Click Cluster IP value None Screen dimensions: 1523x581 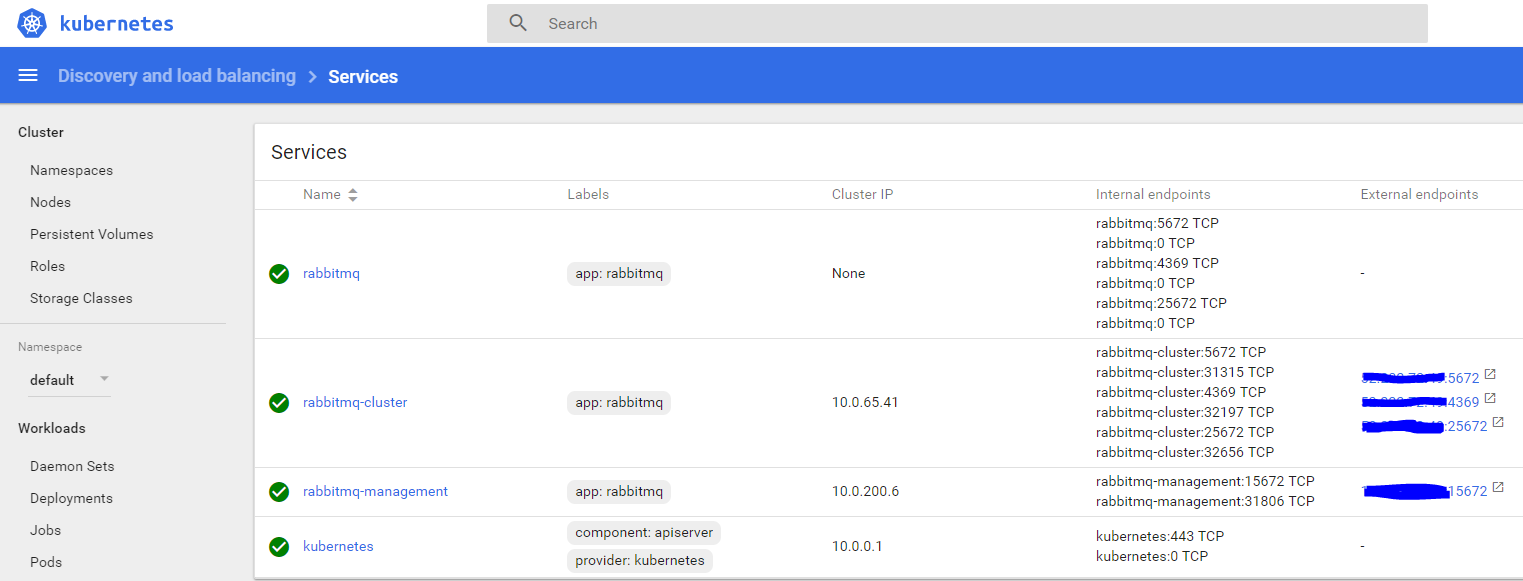849,274
